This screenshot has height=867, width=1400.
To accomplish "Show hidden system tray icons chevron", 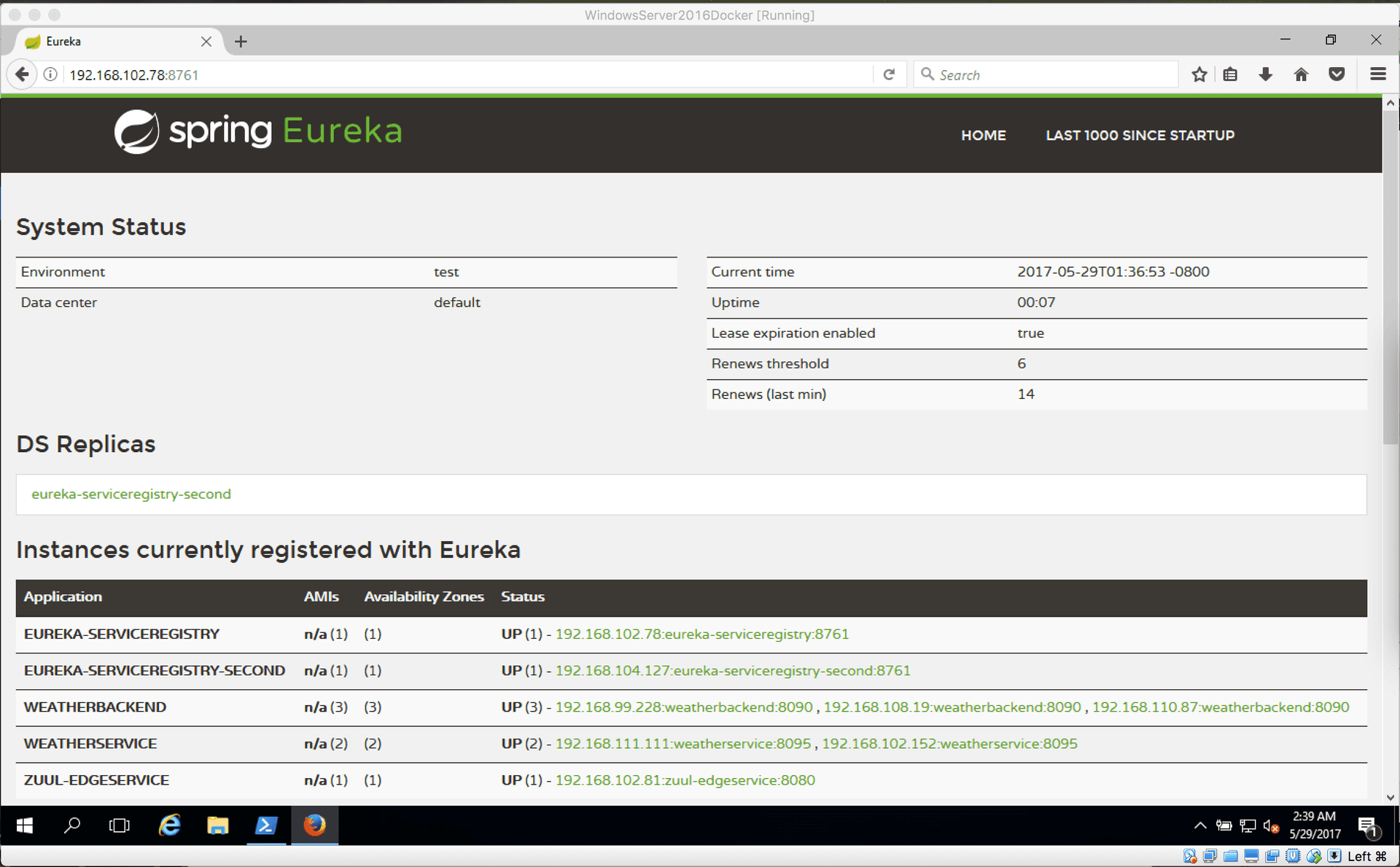I will click(1199, 825).
